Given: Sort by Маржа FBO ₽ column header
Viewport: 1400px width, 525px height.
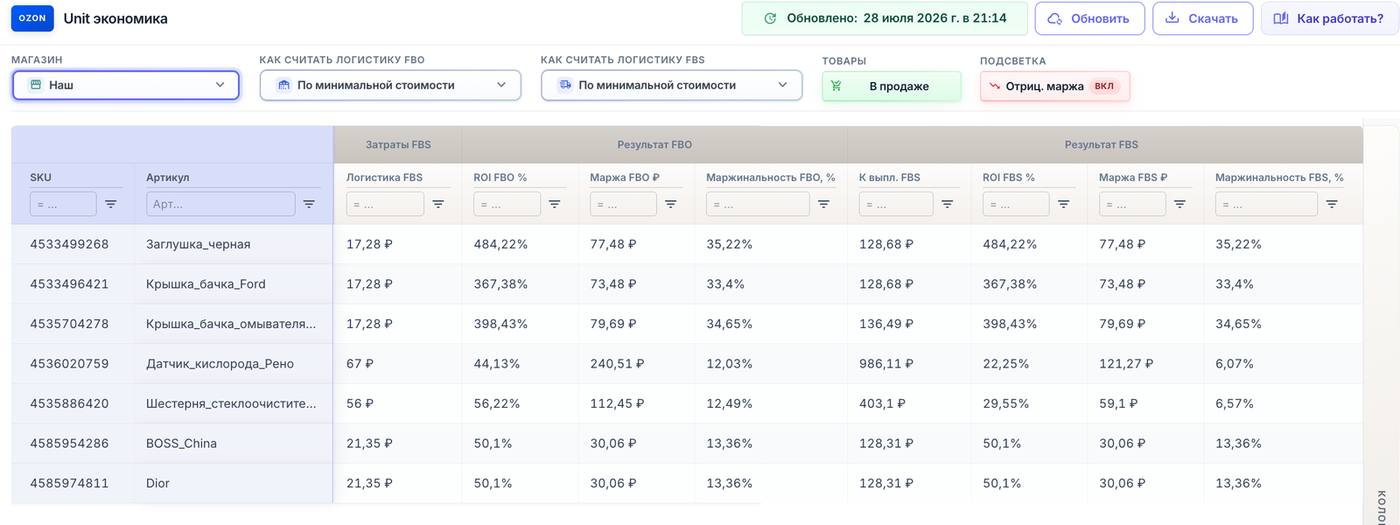Looking at the screenshot, I should point(624,177).
